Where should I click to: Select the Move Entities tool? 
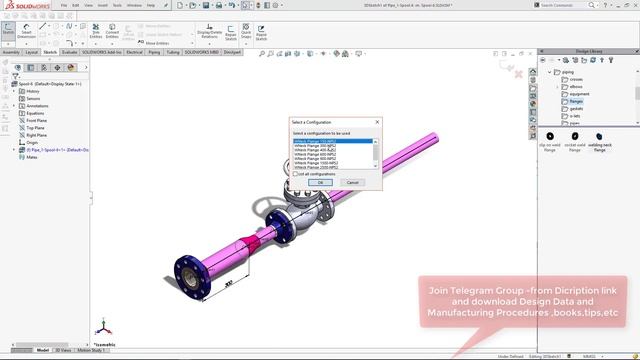[153, 43]
